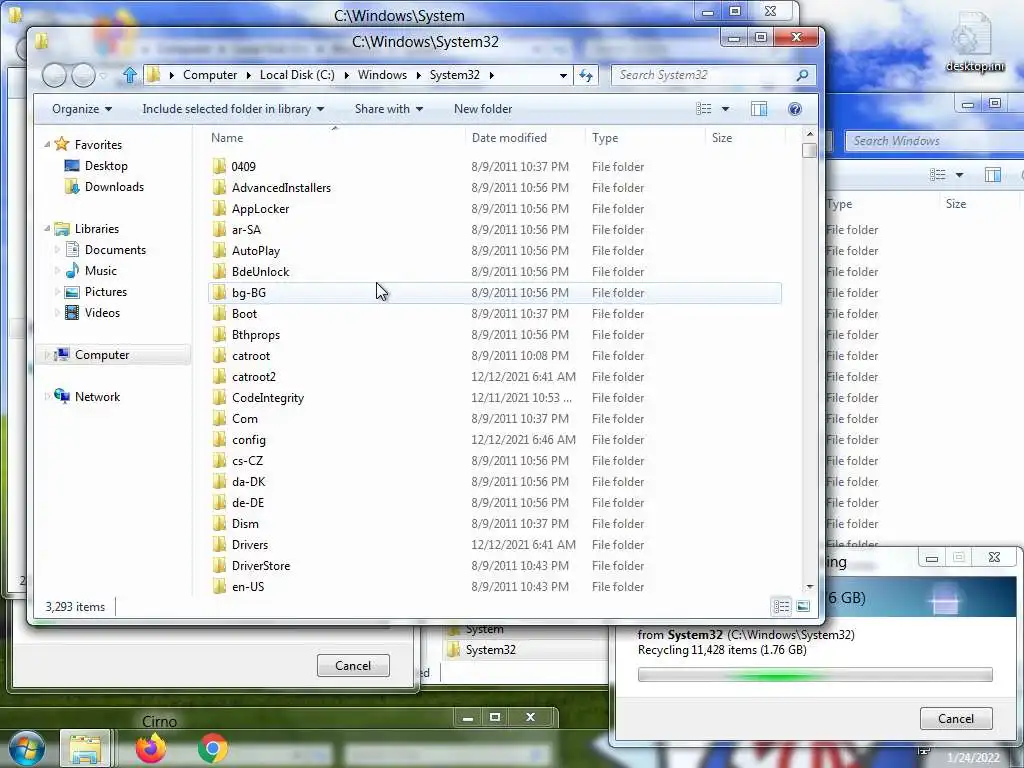Sort by the Size column header
This screenshot has height=768, width=1024.
(745, 138)
